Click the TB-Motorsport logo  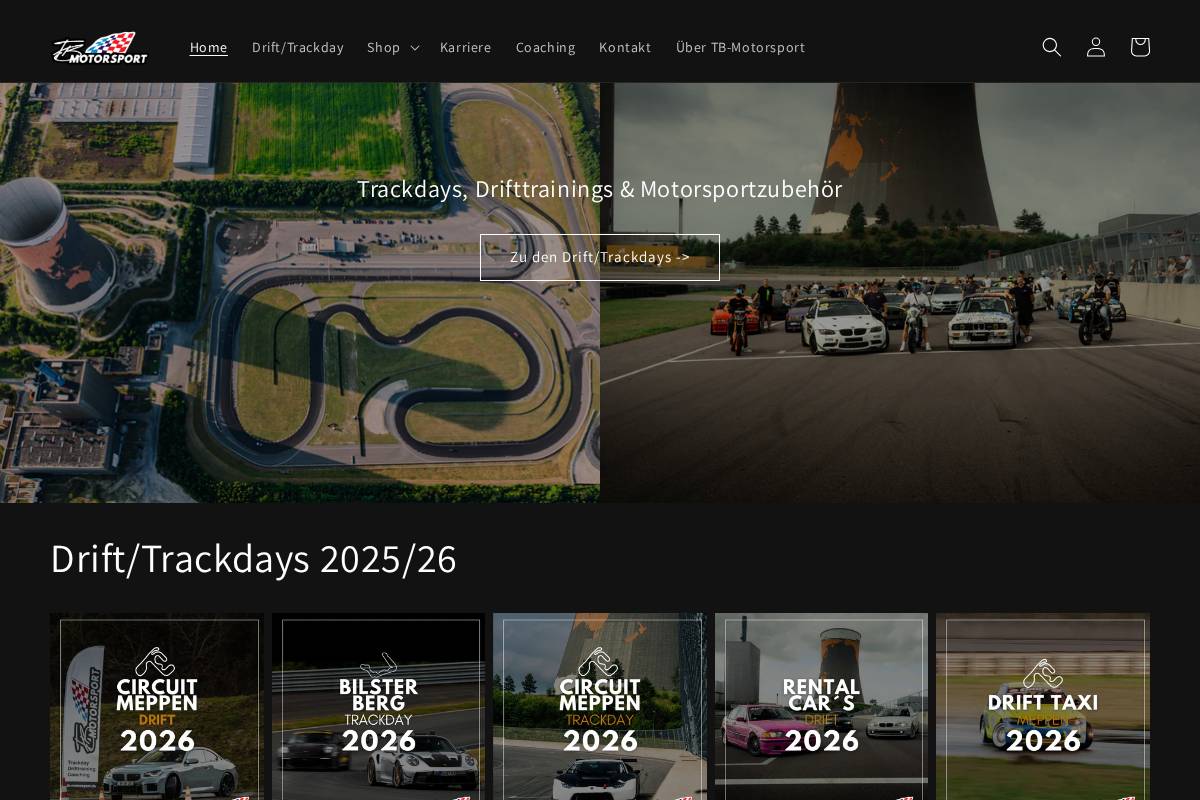[99, 47]
